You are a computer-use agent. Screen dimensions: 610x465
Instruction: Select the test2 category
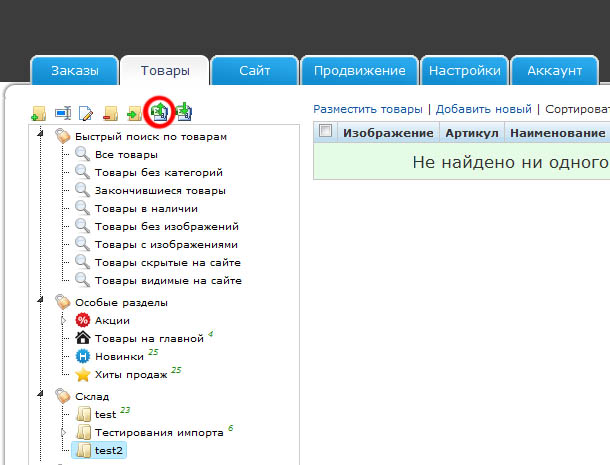click(99, 450)
